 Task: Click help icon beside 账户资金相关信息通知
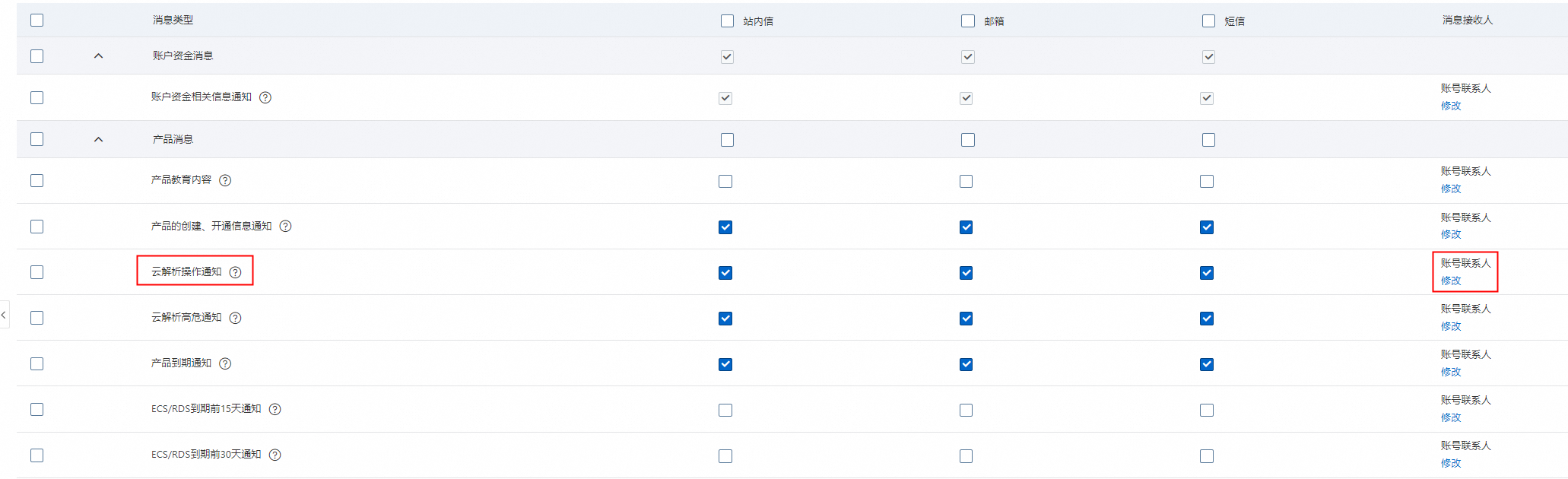tap(265, 97)
